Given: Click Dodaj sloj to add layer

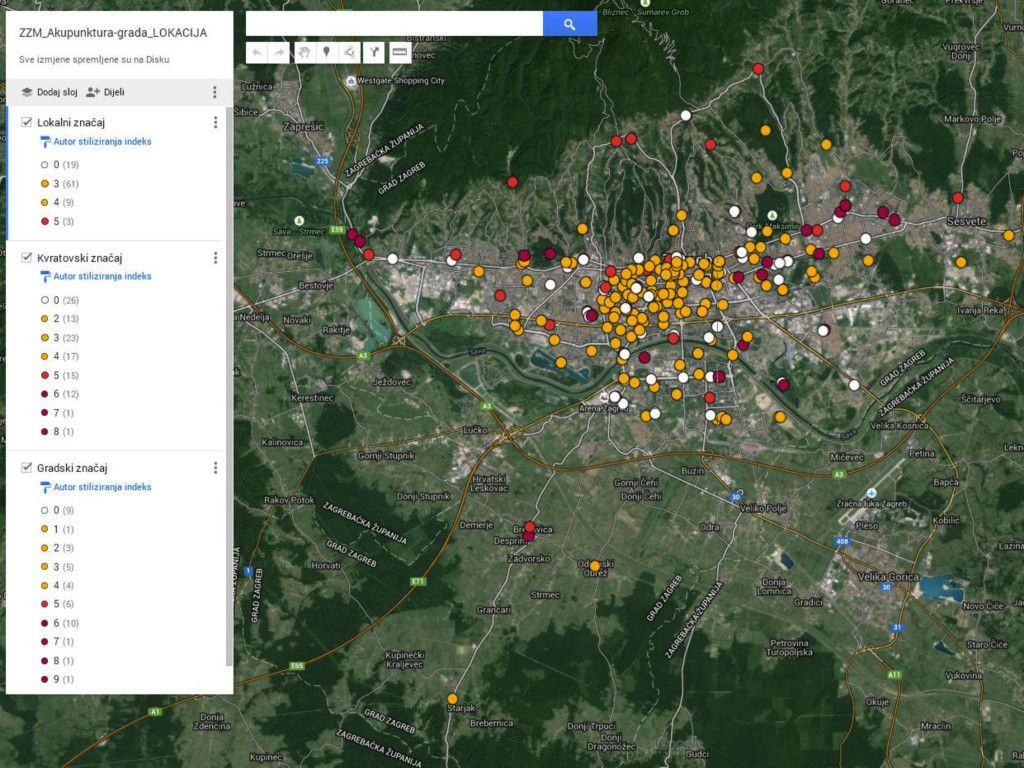Looking at the screenshot, I should (x=50, y=92).
